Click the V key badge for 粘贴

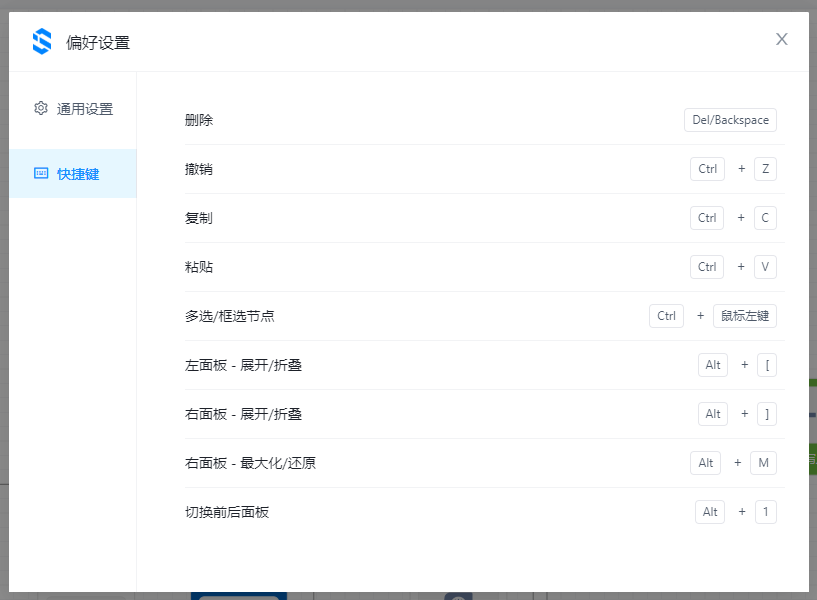[765, 267]
